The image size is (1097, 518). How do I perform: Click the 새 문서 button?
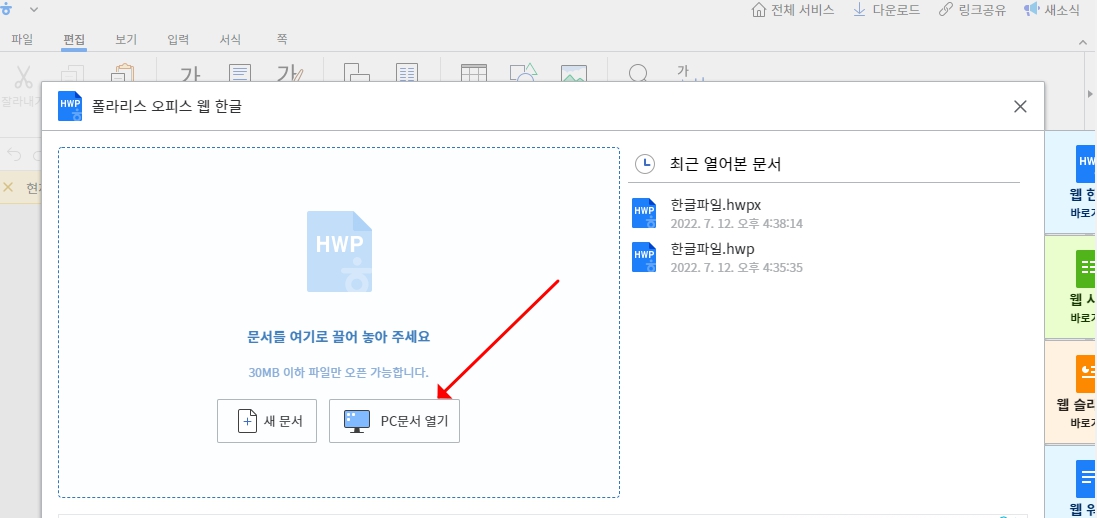pos(267,421)
